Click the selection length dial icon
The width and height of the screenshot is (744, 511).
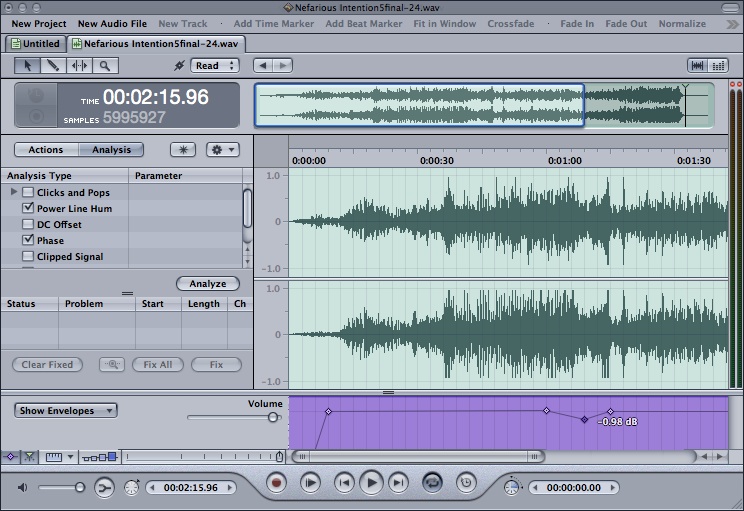tap(512, 487)
